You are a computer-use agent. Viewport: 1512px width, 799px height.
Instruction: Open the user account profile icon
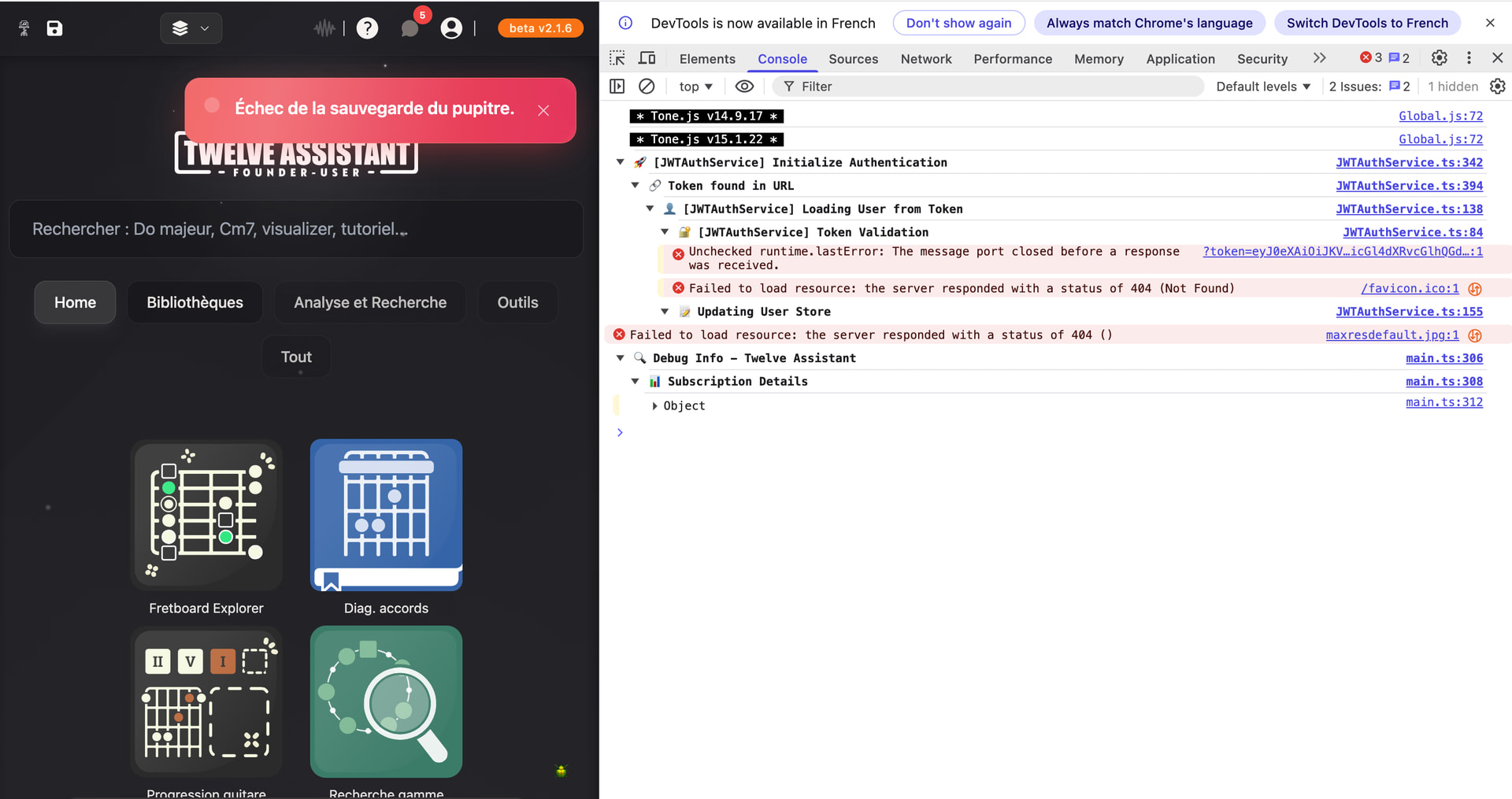coord(451,28)
